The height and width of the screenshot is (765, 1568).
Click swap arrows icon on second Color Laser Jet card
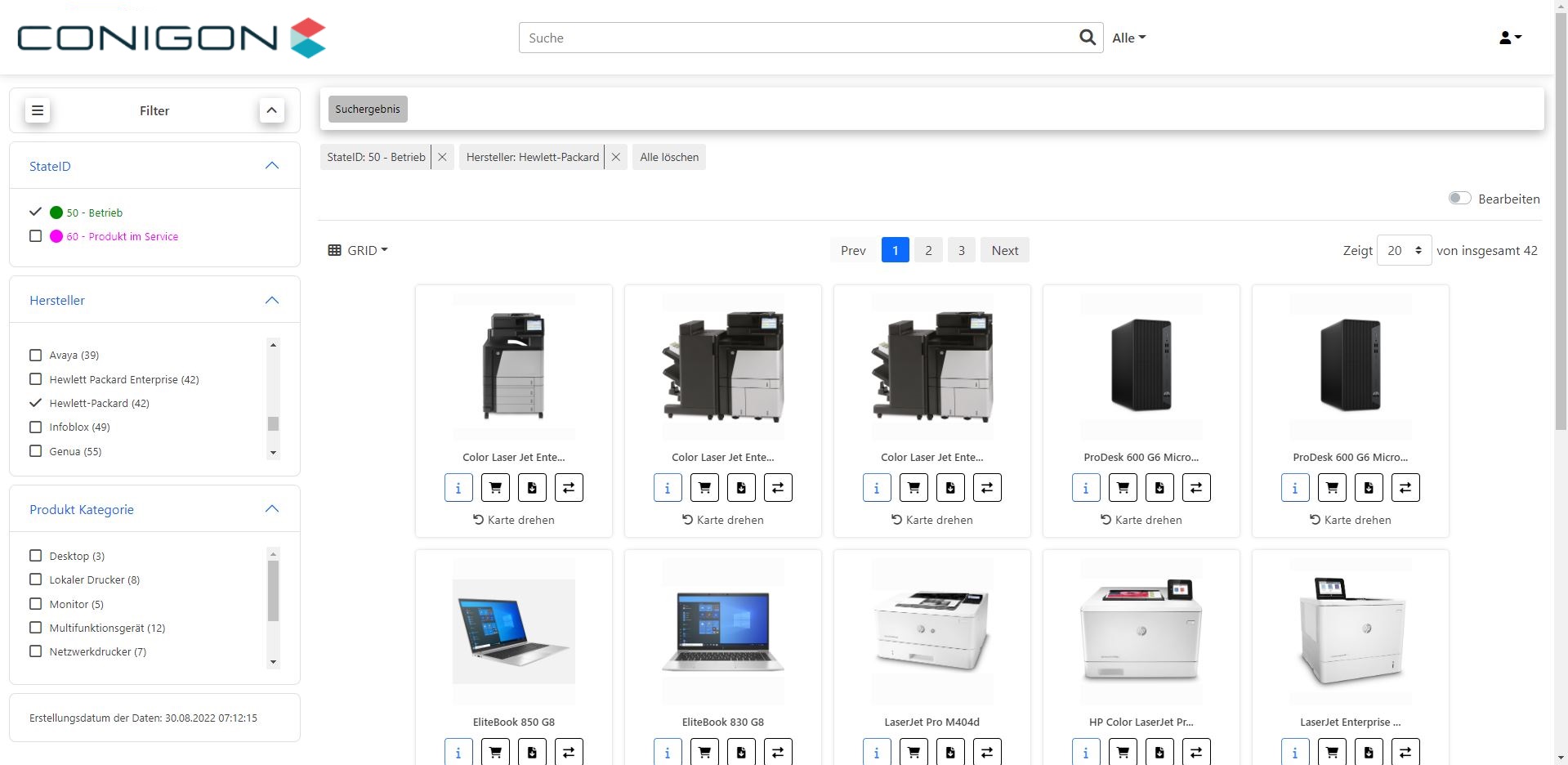tap(778, 488)
